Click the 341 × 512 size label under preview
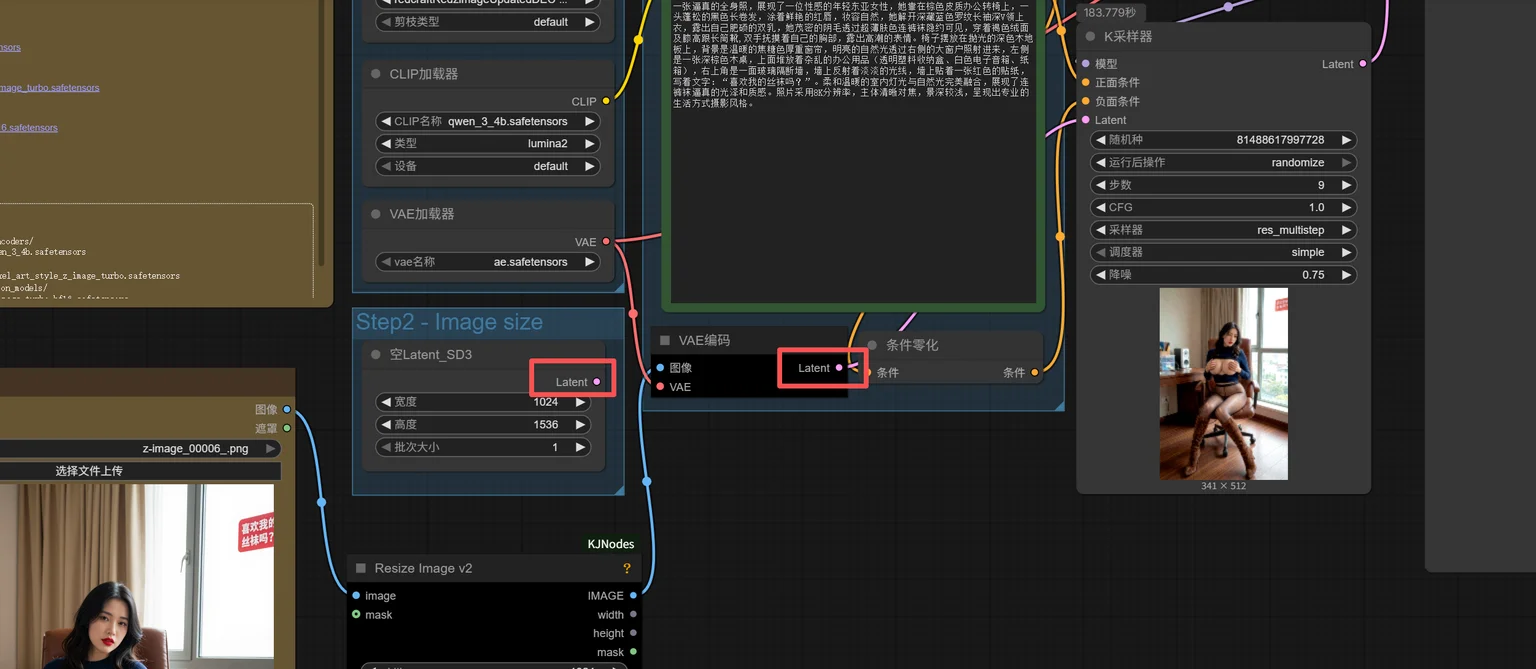This screenshot has height=669, width=1536. (1223, 486)
